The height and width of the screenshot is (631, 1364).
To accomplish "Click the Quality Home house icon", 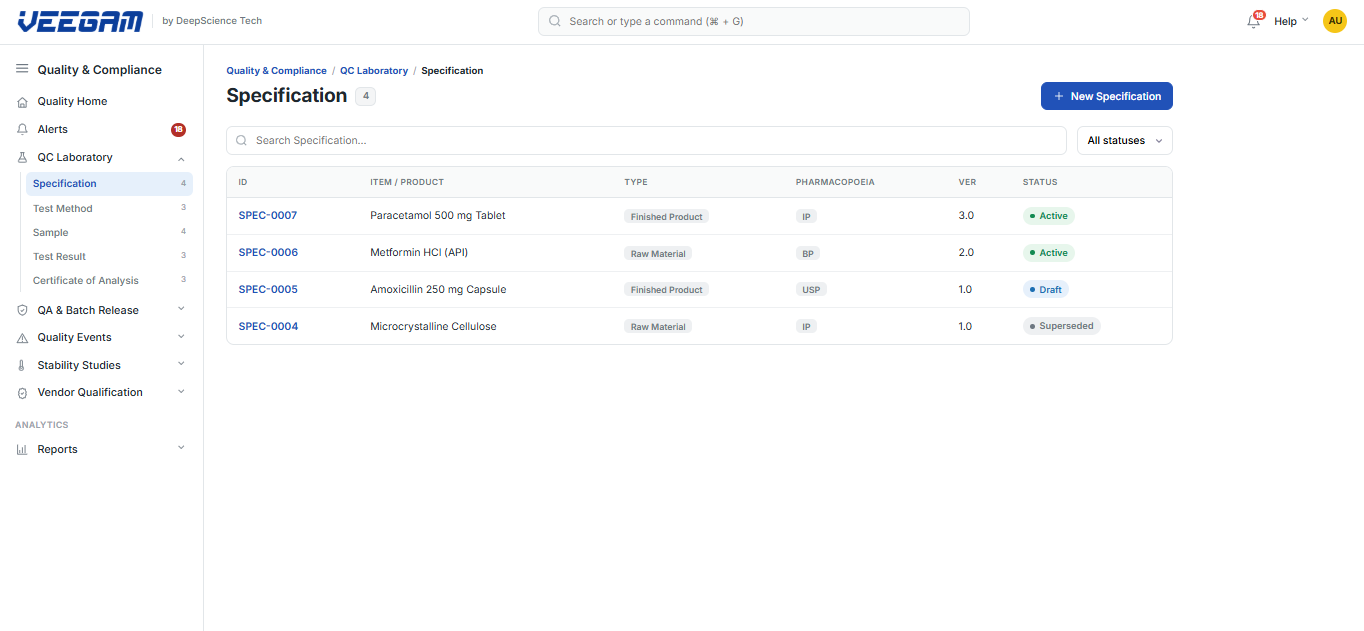I will pyautogui.click(x=22, y=101).
